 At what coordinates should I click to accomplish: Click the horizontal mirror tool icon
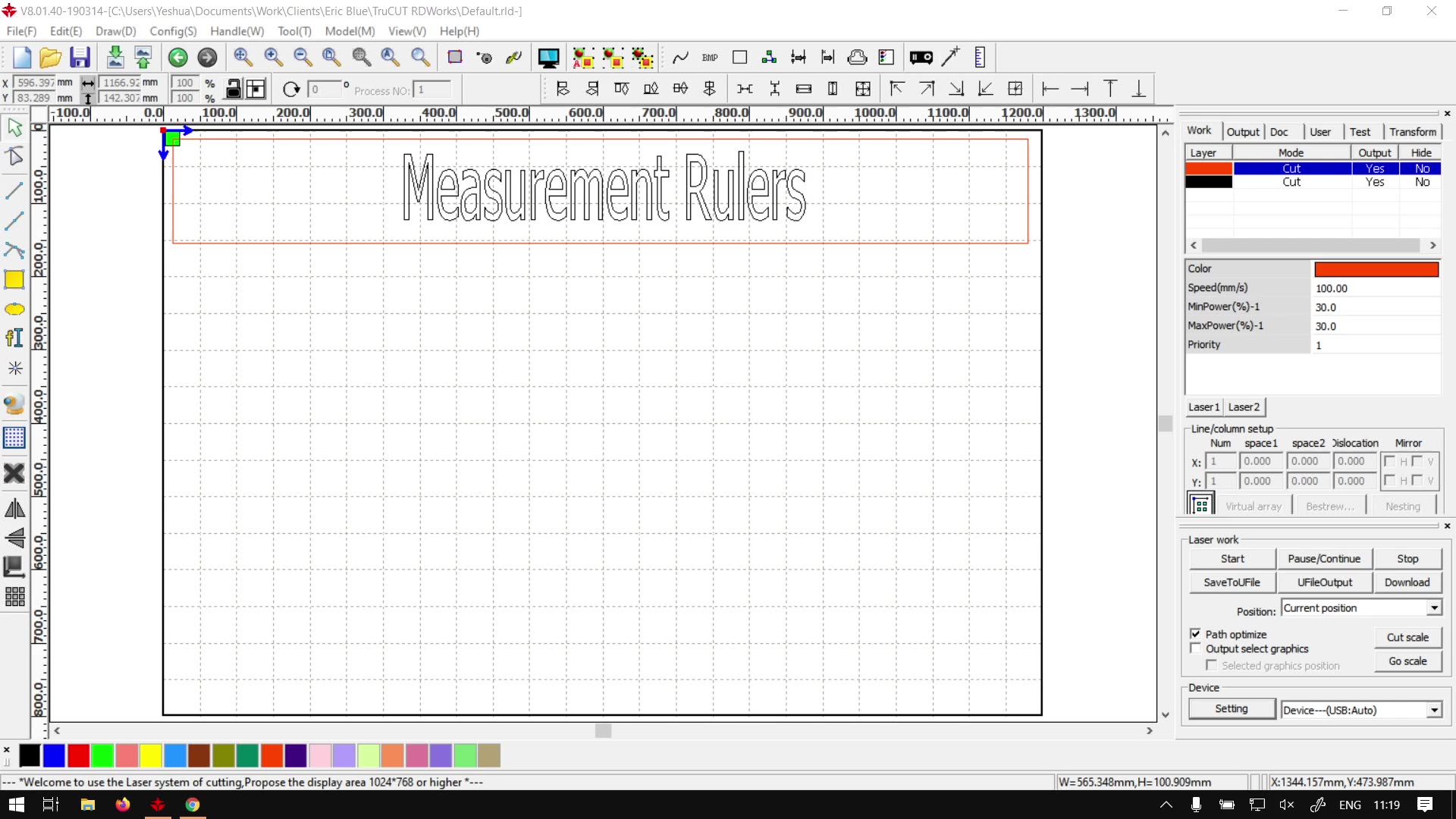(x=14, y=509)
